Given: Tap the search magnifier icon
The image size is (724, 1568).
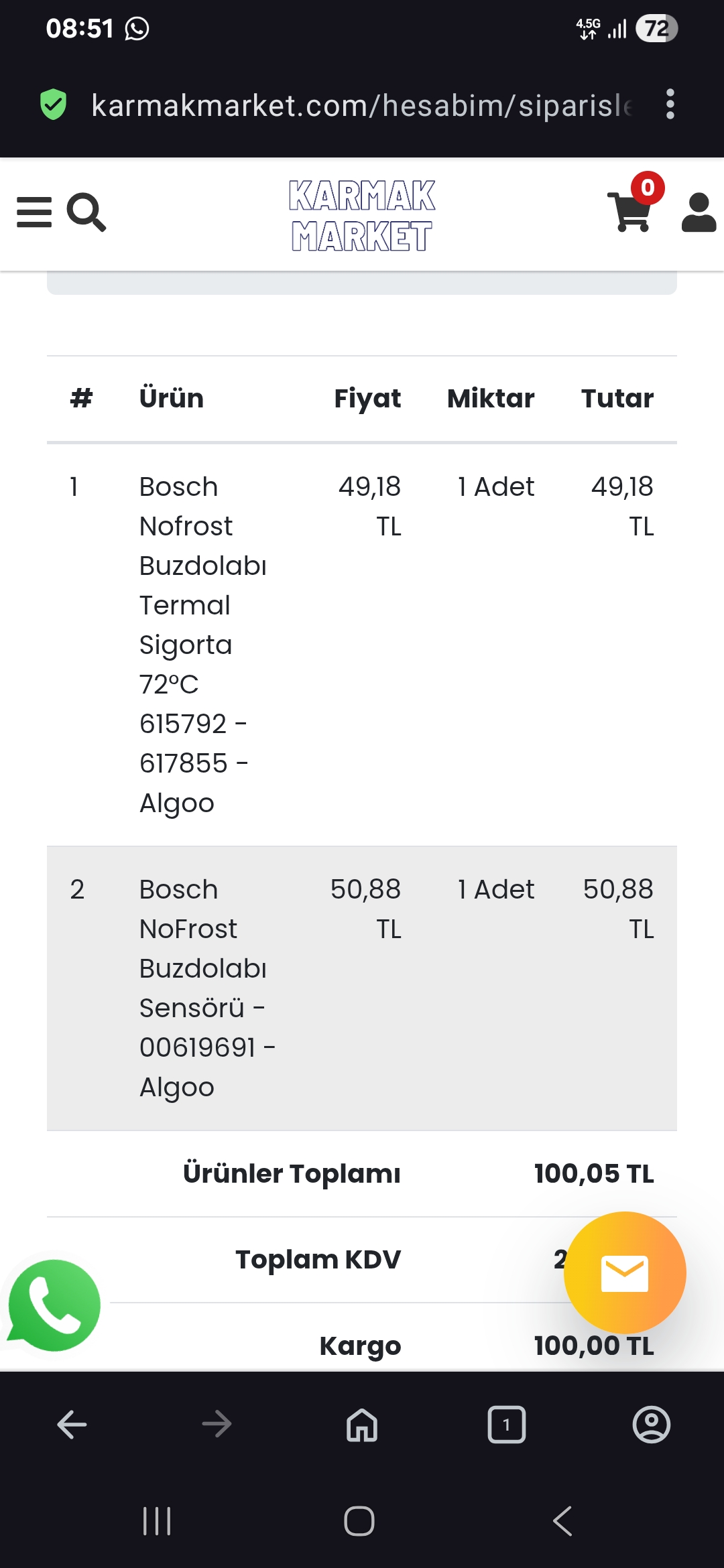Looking at the screenshot, I should tap(86, 212).
